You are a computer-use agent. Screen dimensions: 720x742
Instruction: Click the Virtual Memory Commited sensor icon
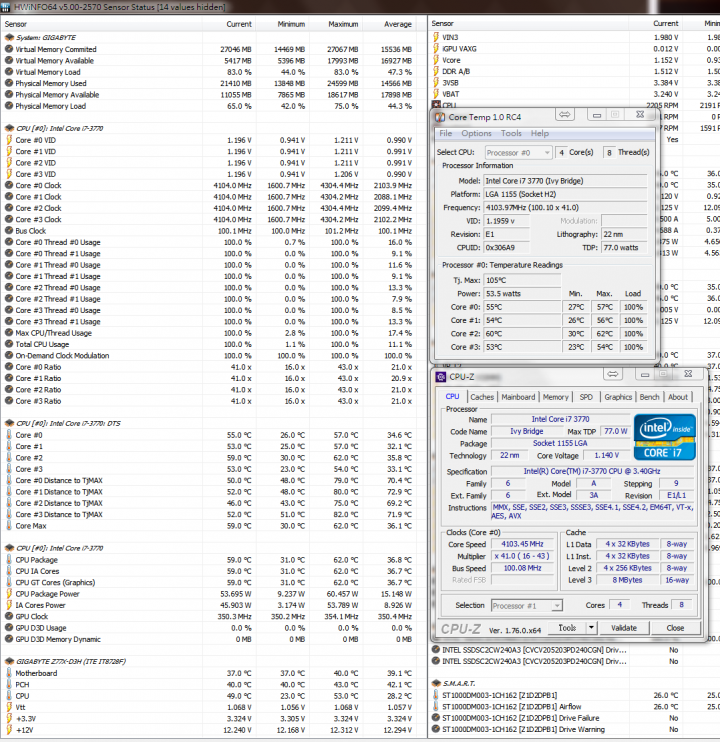(x=9, y=49)
